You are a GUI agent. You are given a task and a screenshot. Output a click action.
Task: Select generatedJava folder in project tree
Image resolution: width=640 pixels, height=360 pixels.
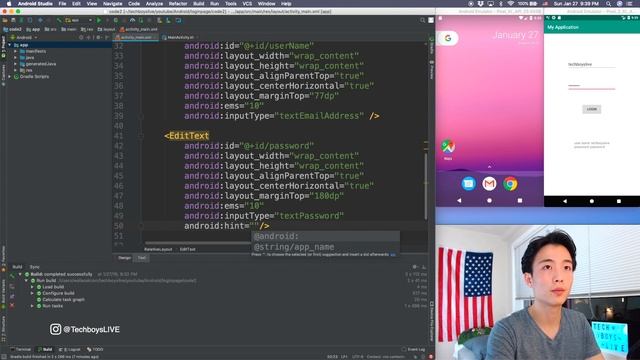[x=38, y=64]
